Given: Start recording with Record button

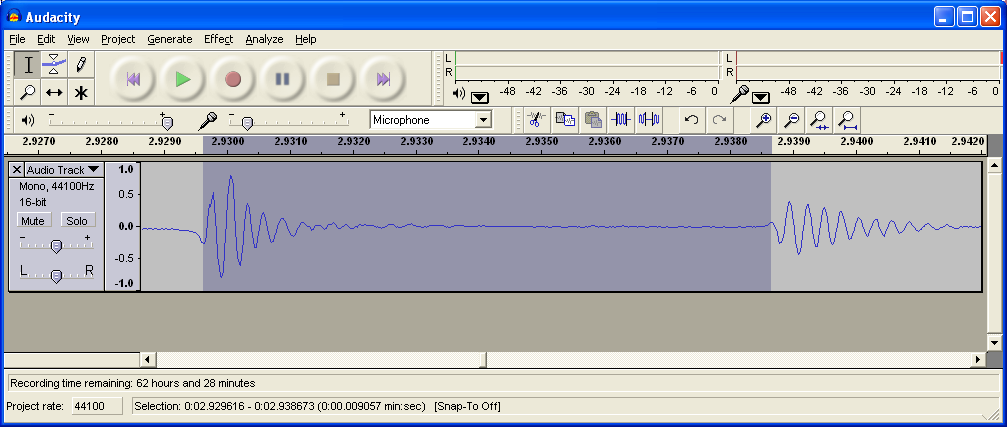Looking at the screenshot, I should [233, 79].
